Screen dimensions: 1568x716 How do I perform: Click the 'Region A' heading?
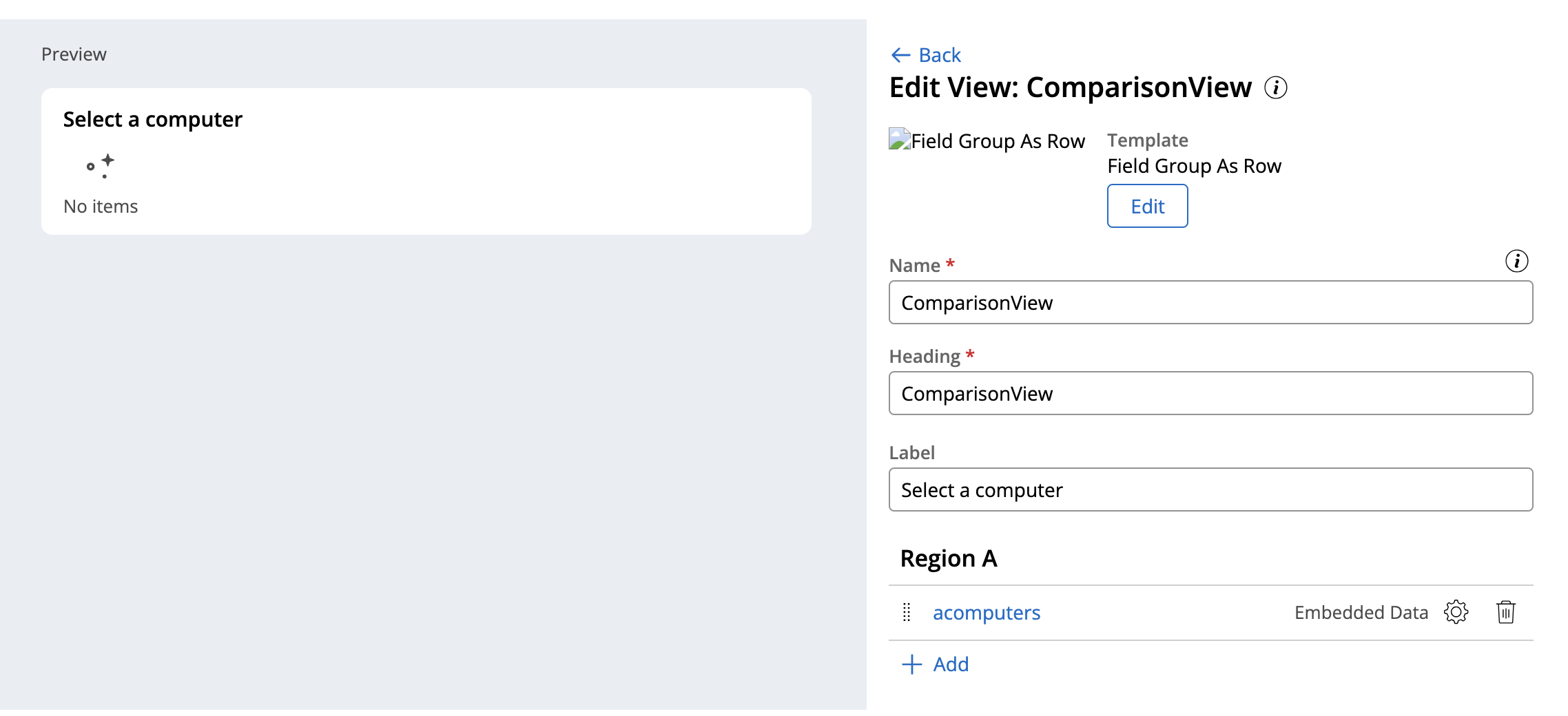click(948, 558)
